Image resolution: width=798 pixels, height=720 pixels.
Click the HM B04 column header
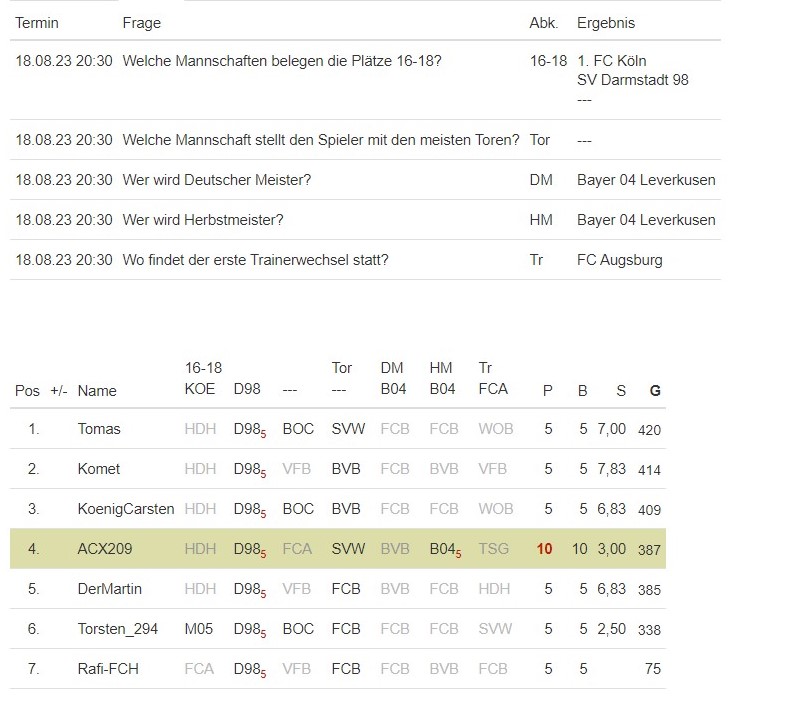click(x=442, y=379)
